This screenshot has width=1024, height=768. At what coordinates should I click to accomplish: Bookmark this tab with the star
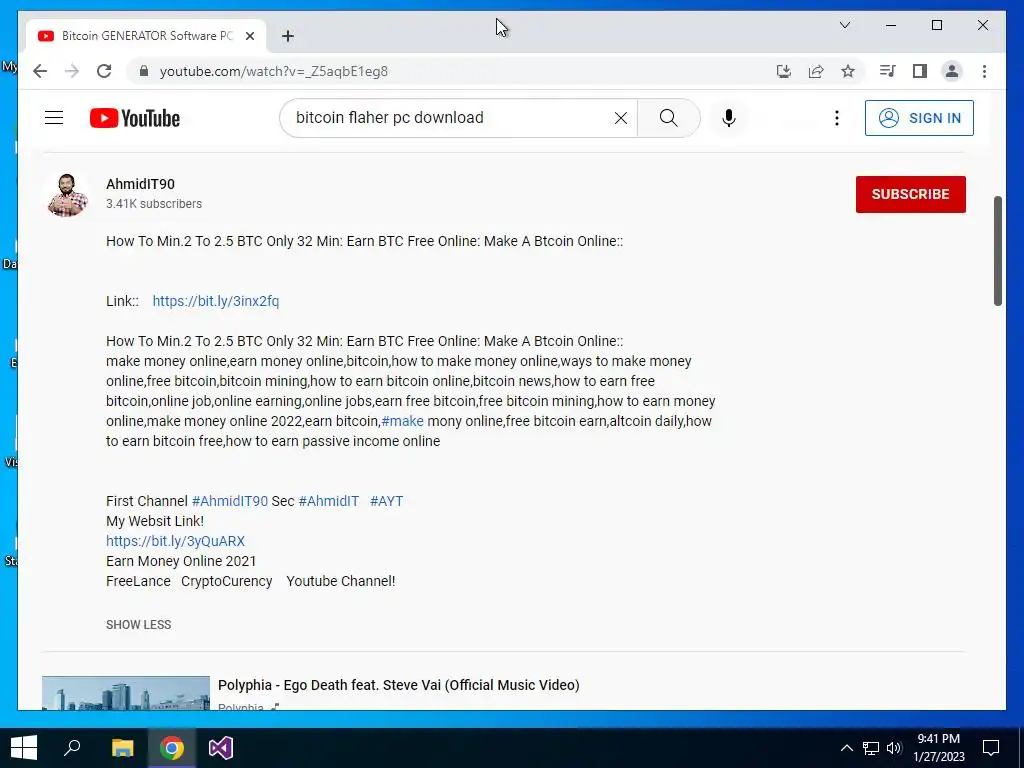tap(848, 71)
